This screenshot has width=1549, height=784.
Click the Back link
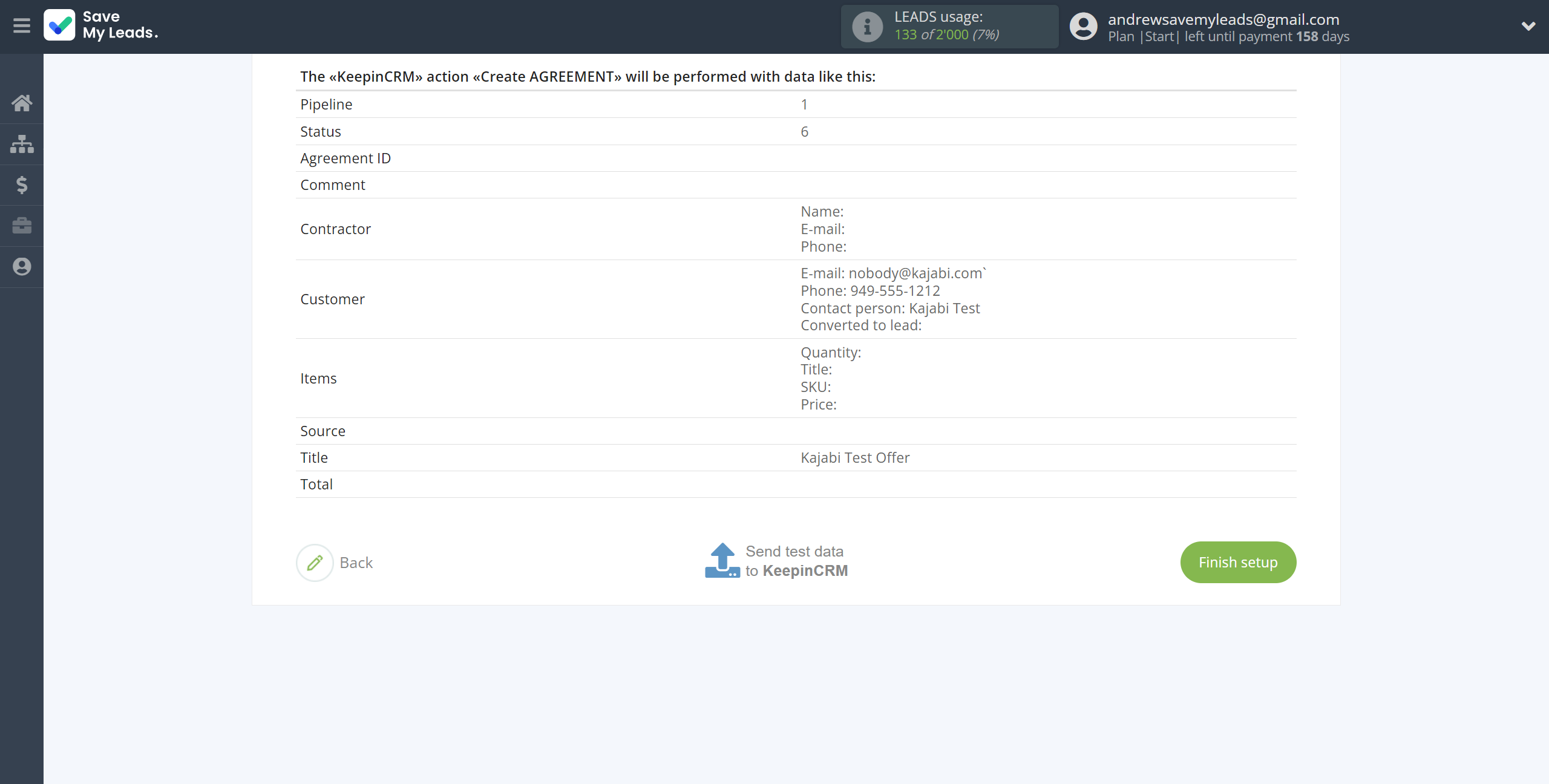point(356,563)
